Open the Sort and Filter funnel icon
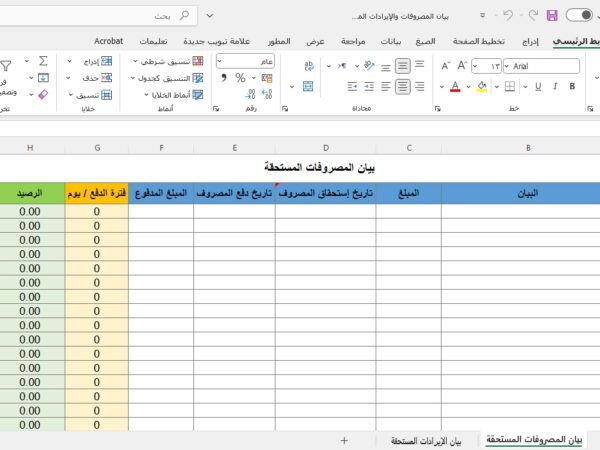The image size is (600, 450). click(5, 66)
